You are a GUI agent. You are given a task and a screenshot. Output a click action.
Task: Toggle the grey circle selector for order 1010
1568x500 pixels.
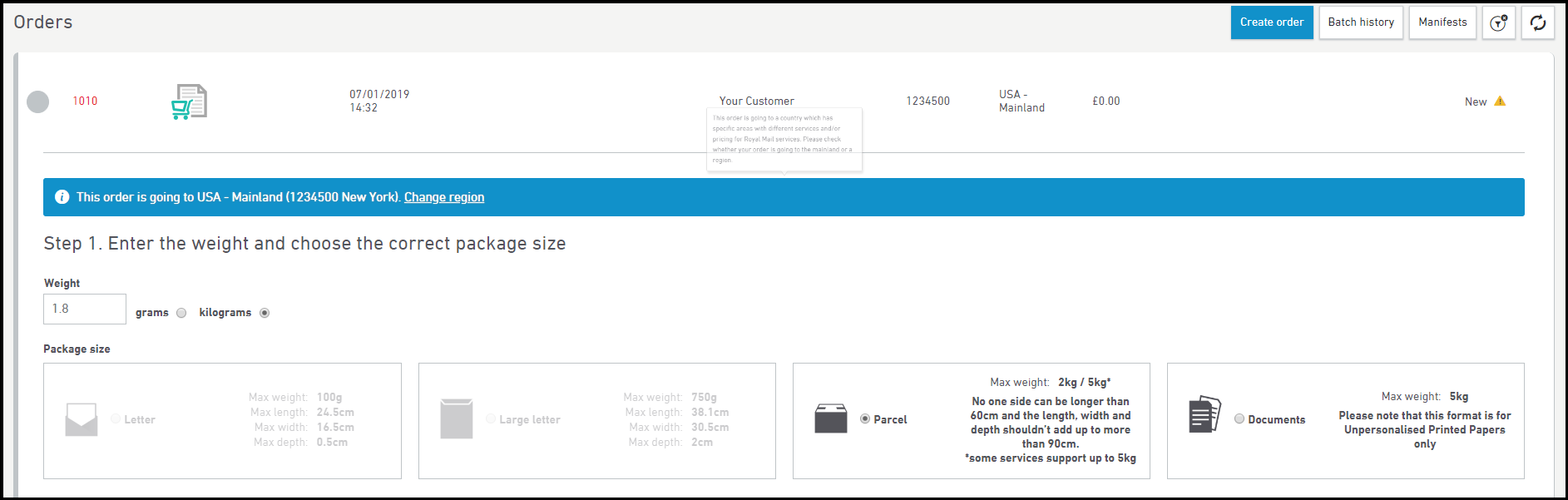[x=38, y=101]
